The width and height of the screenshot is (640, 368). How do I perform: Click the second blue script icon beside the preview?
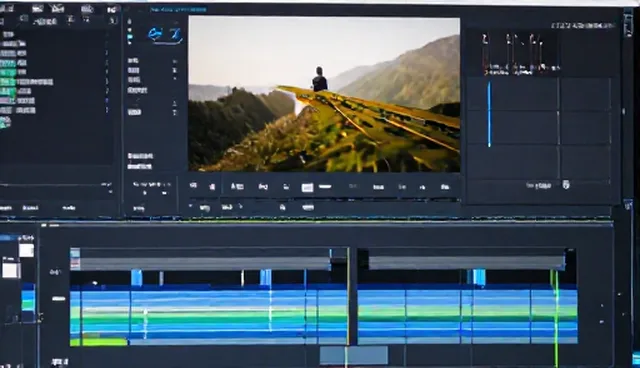click(x=176, y=34)
